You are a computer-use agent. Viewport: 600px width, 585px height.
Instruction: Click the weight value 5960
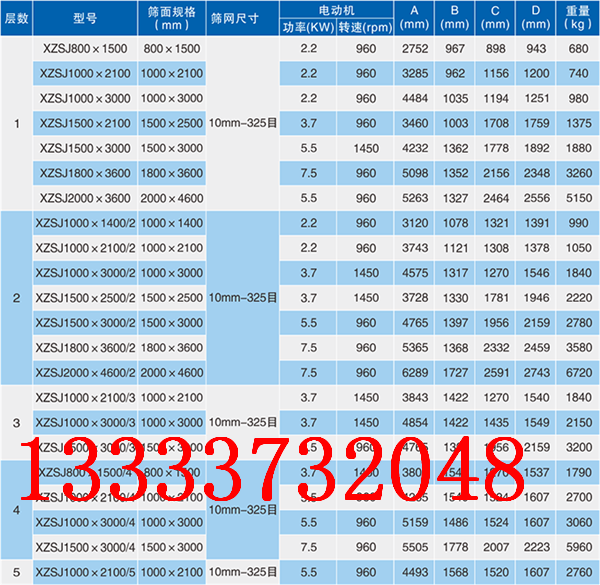tap(577, 547)
